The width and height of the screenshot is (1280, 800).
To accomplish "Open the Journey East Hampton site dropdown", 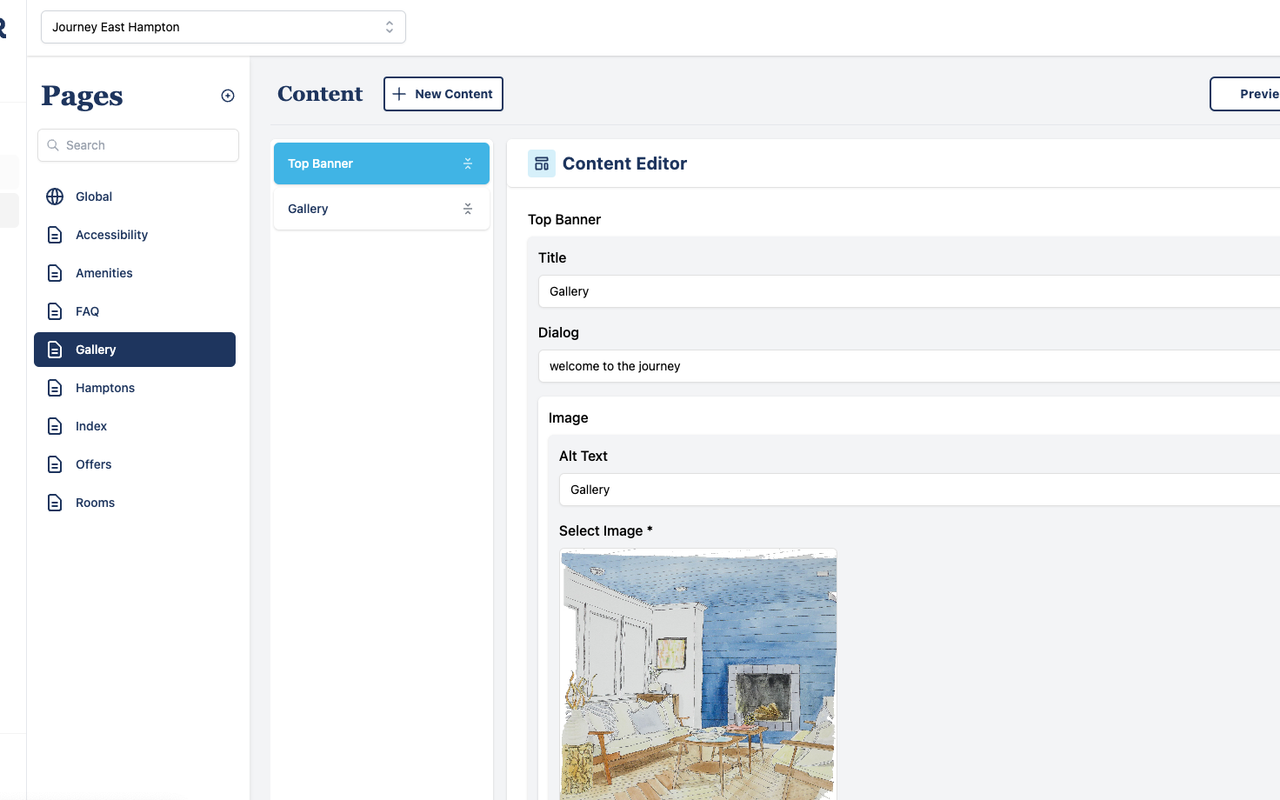I will pos(223,27).
